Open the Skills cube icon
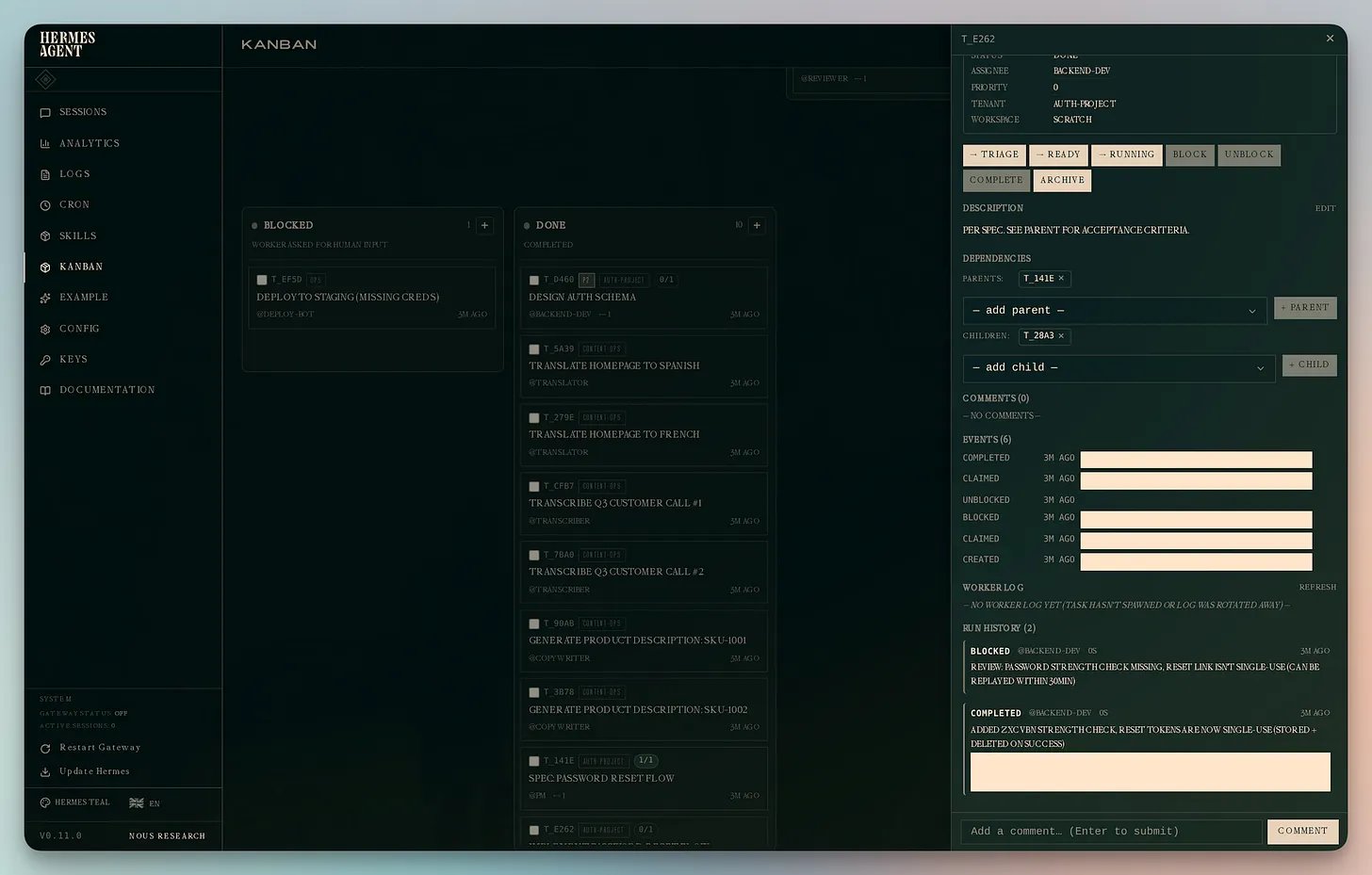The height and width of the screenshot is (875, 1372). 45,236
